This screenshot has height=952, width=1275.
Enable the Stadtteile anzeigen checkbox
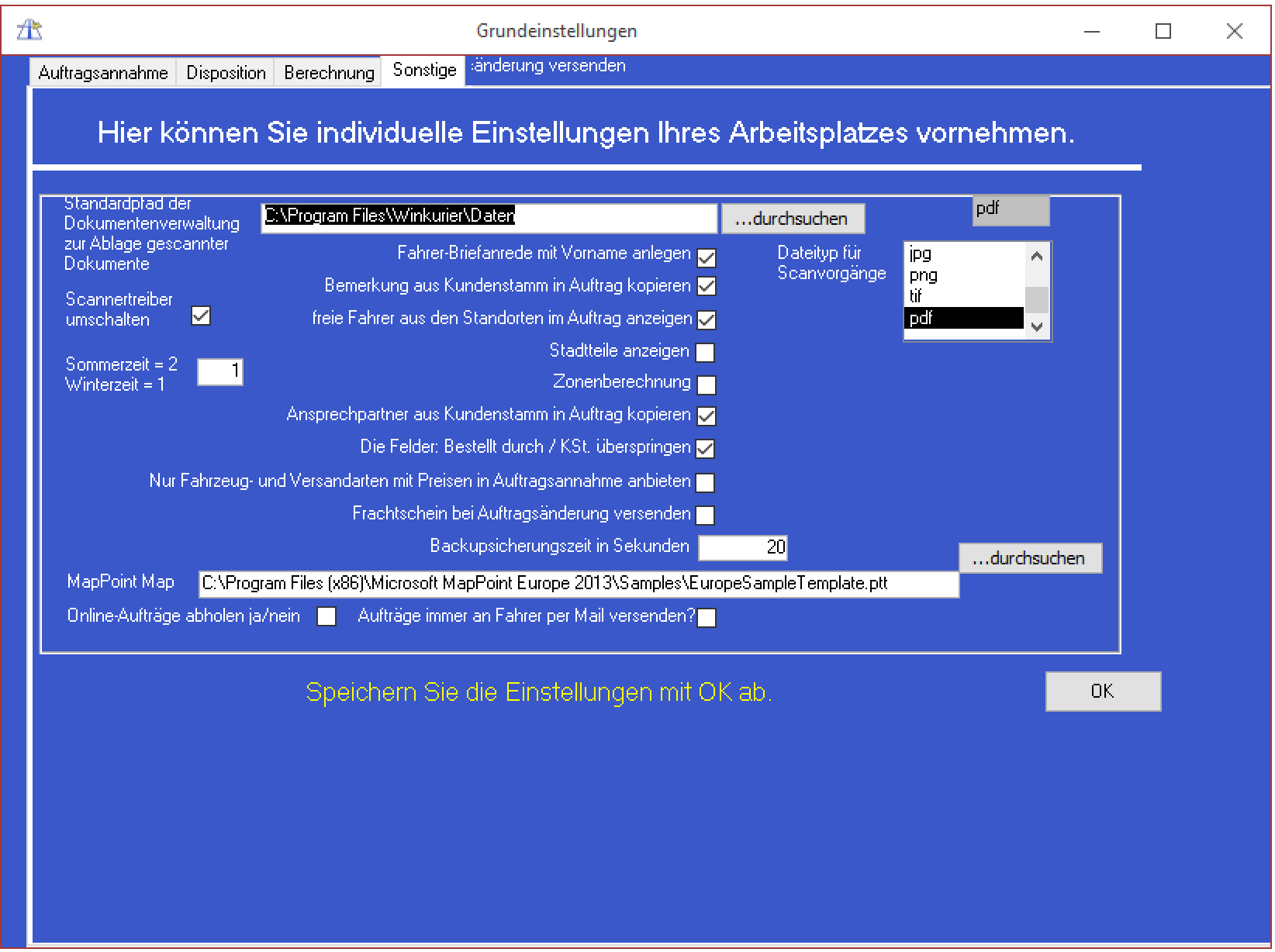point(705,353)
